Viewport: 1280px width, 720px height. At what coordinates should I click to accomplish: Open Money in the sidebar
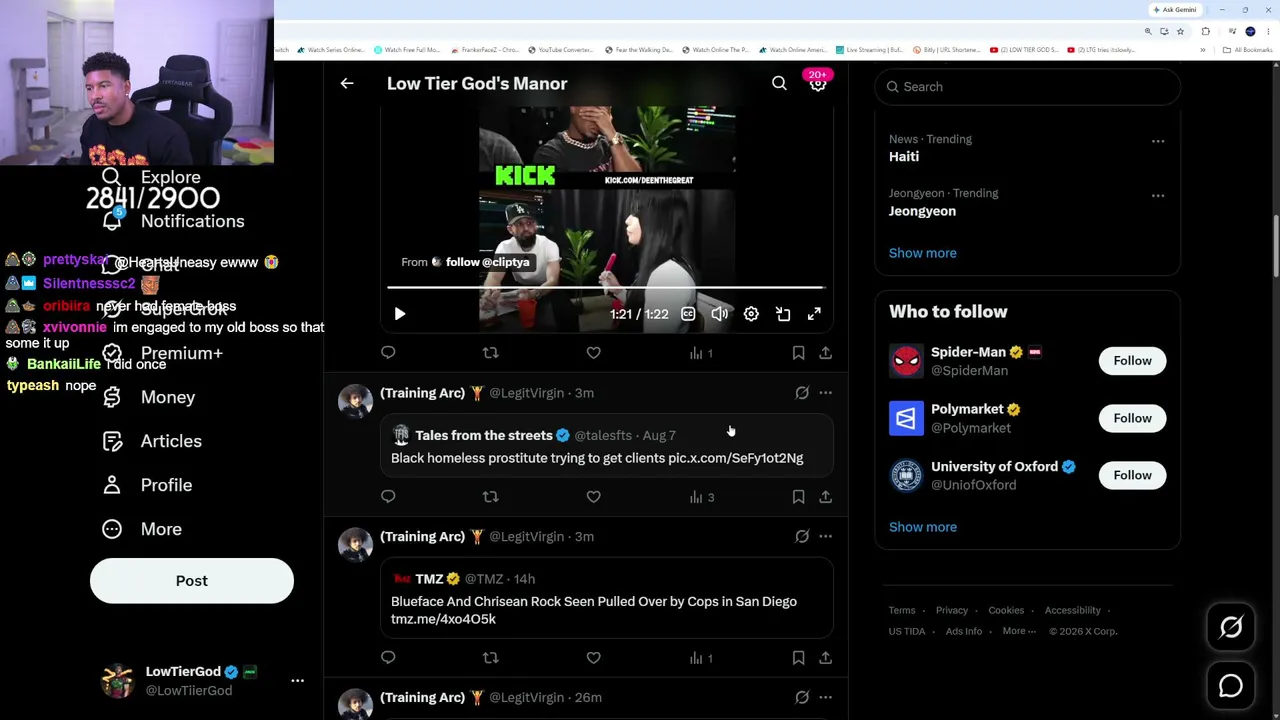[149, 397]
